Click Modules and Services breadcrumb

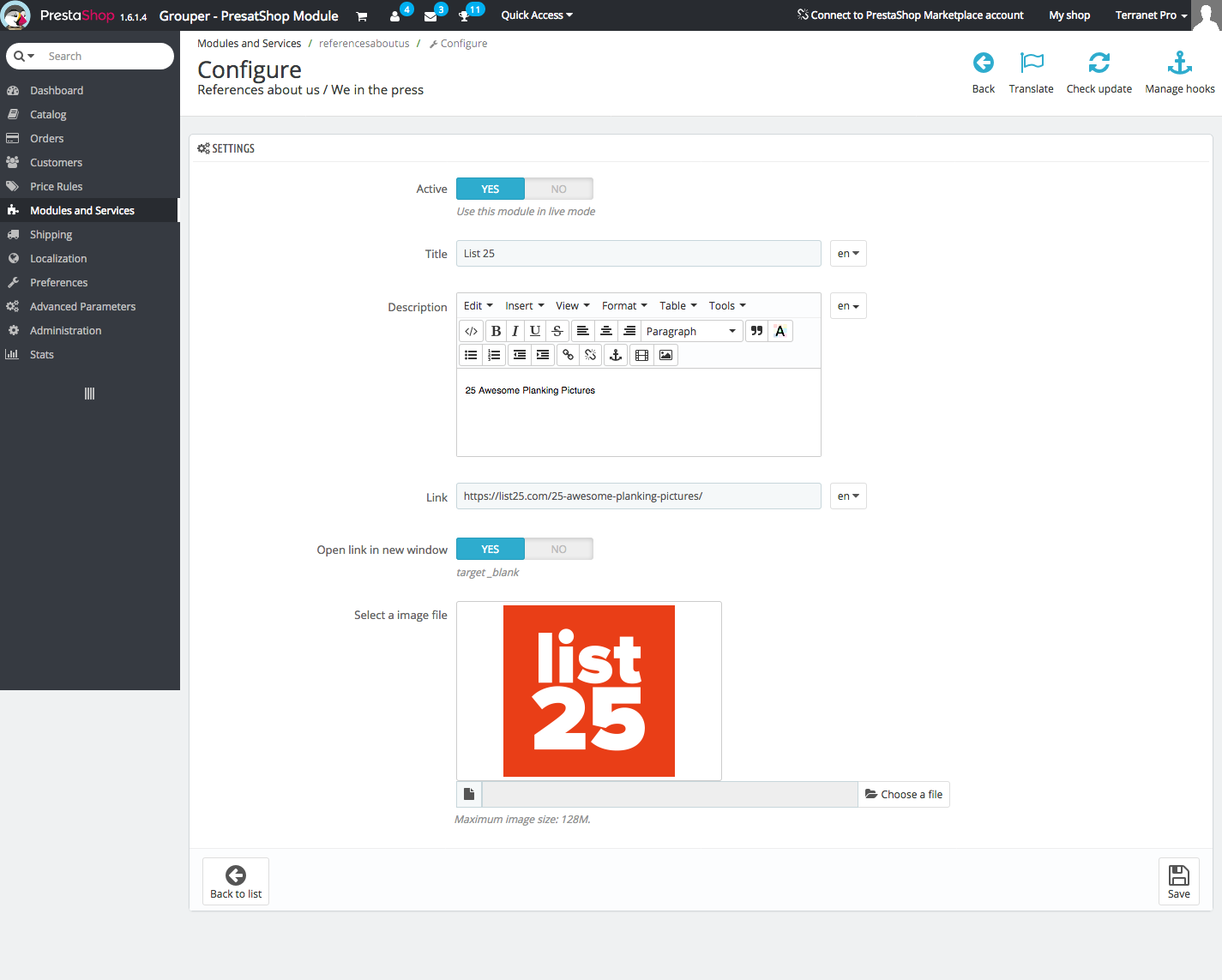pos(249,44)
